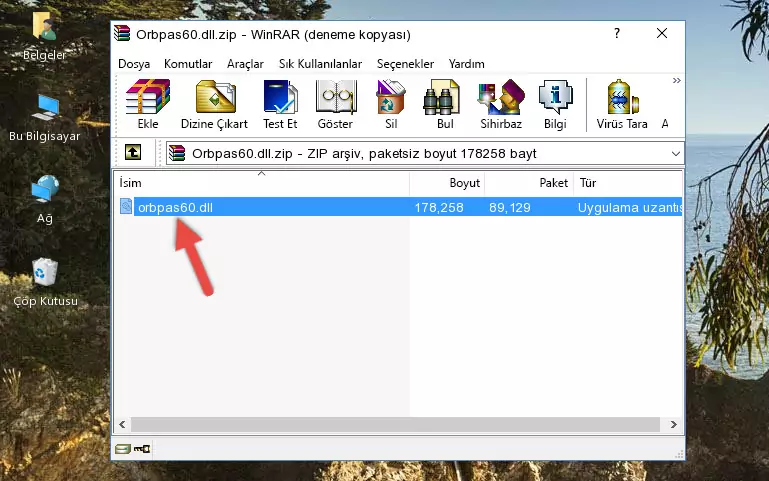
Task: Click the horizontal scrollbar right arrow
Action: 674,425
